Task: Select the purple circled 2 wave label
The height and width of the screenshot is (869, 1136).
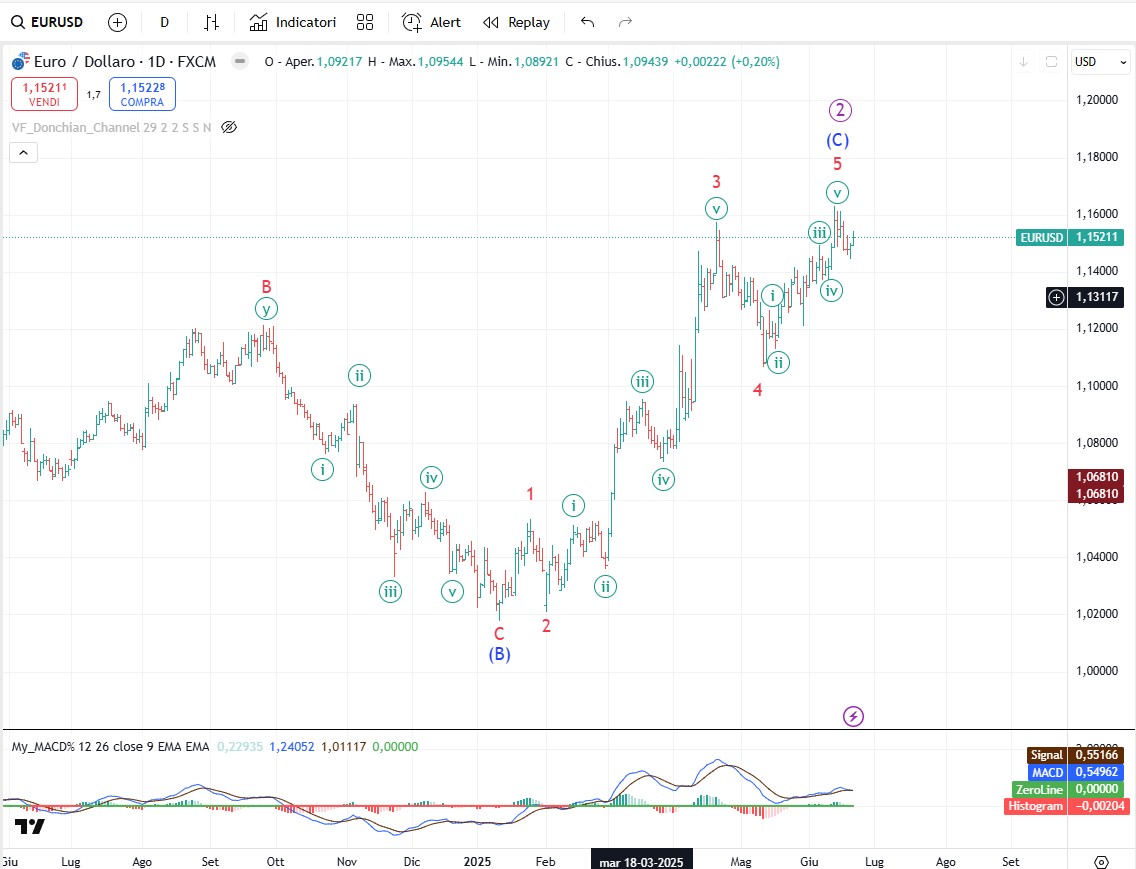Action: click(840, 110)
